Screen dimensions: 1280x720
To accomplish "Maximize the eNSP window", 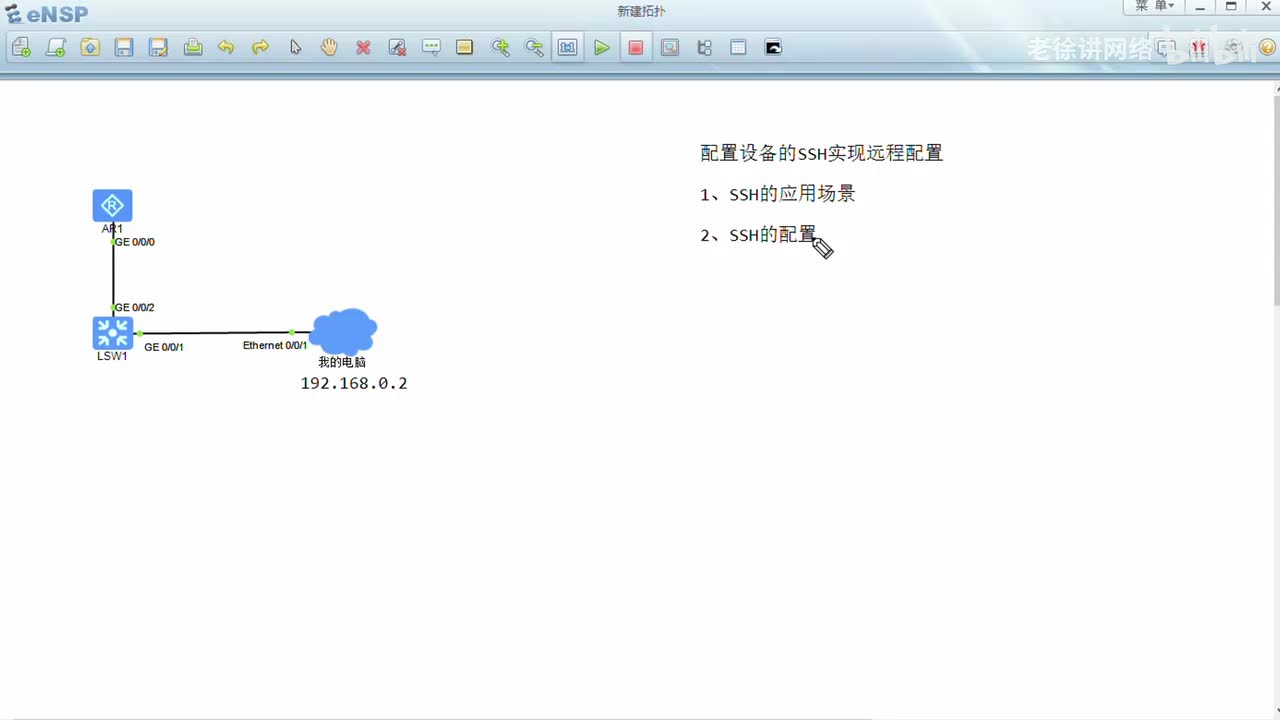I will point(1232,7).
